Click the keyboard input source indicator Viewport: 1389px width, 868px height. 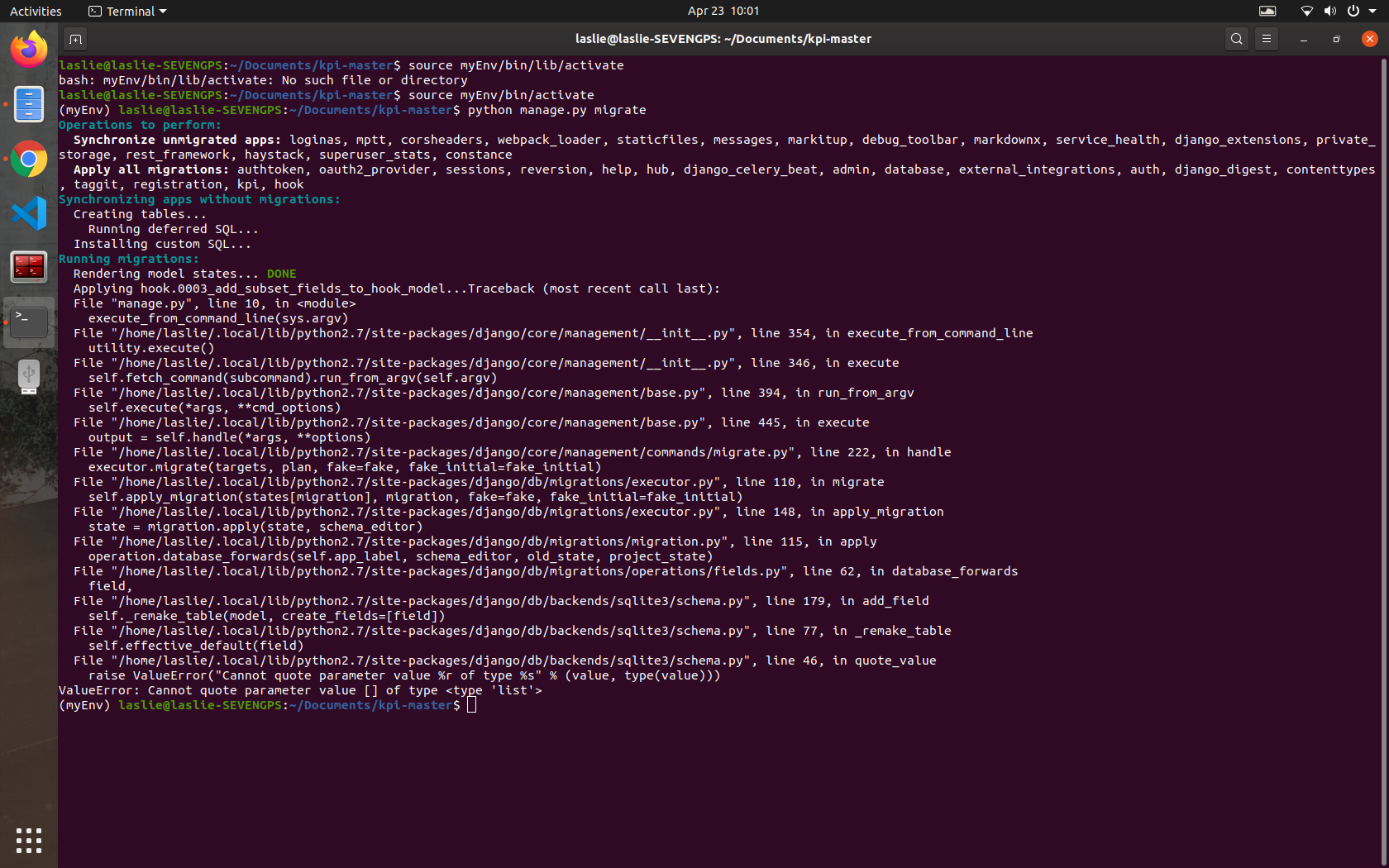coord(1267,11)
